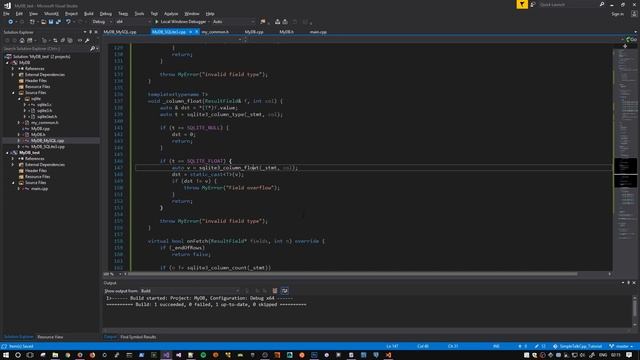The height and width of the screenshot is (360, 640).
Task: Open the Debug menu
Action: pos(106,13)
